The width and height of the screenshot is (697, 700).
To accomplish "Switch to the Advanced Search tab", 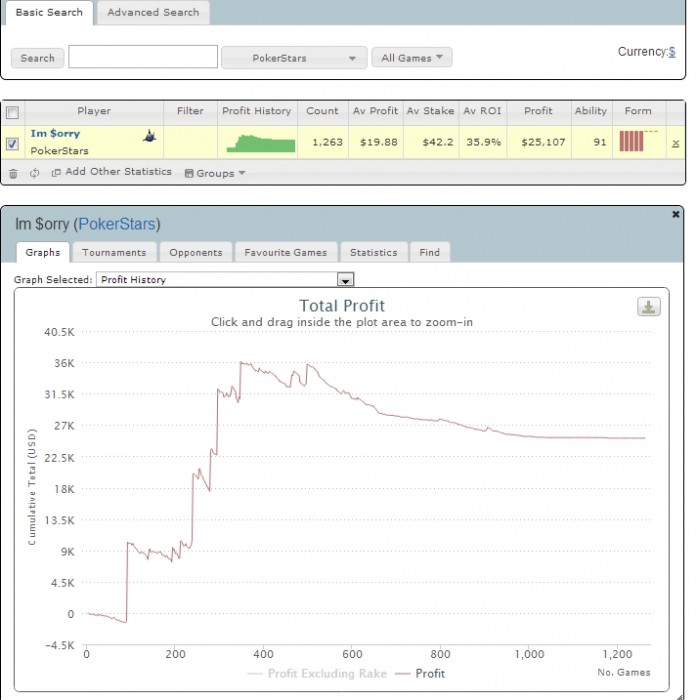I will [x=153, y=12].
